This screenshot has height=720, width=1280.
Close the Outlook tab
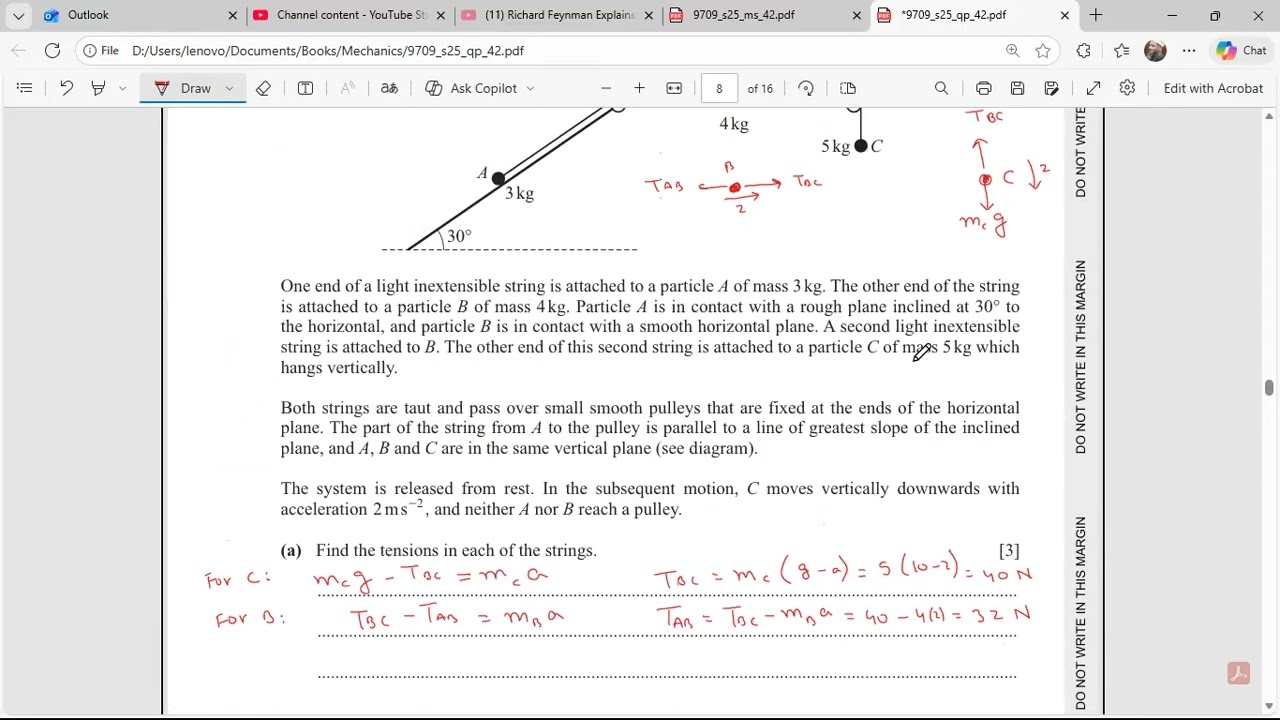(x=233, y=15)
